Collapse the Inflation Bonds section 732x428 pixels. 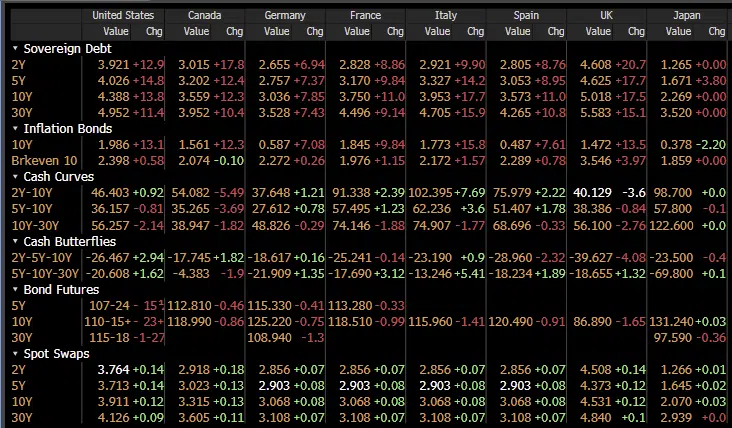pos(15,129)
